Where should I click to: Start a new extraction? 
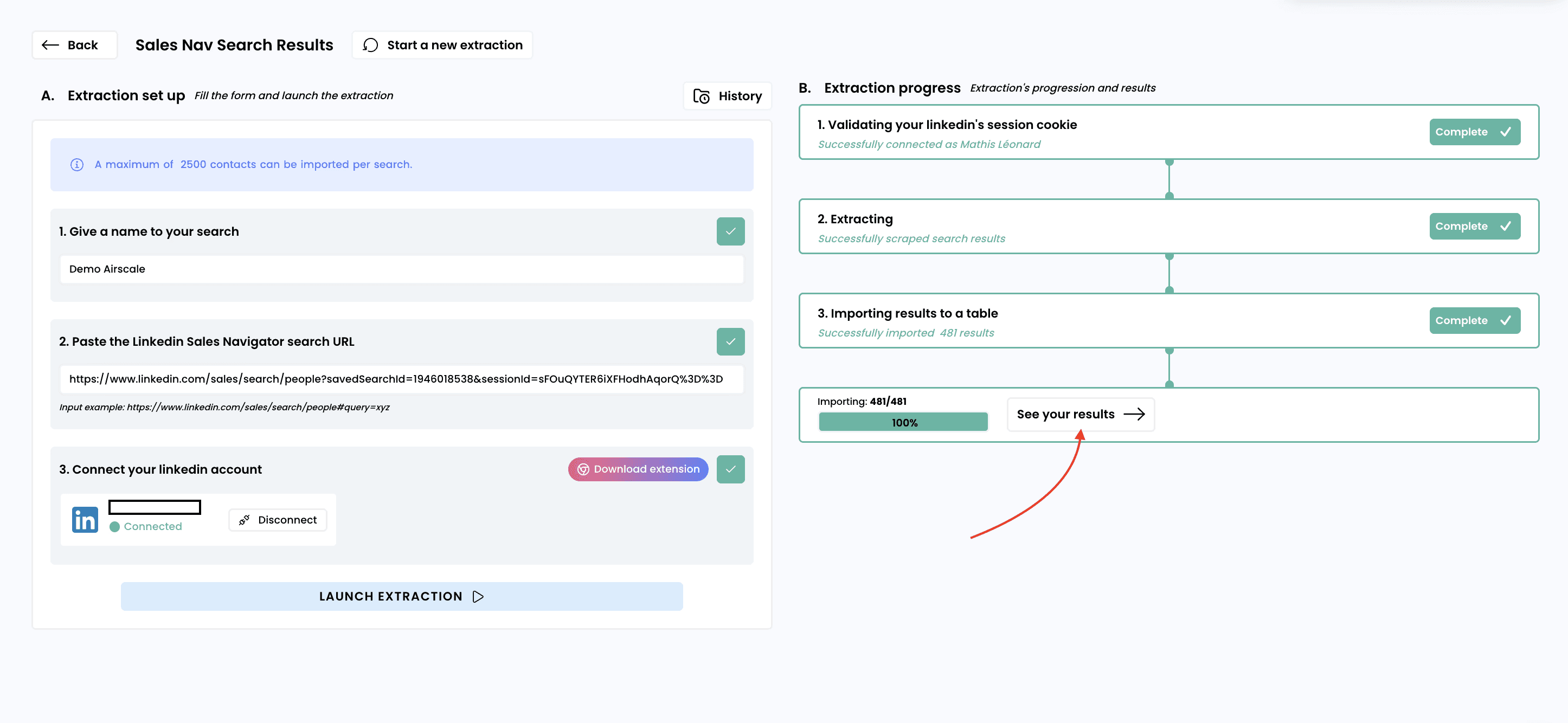point(442,45)
